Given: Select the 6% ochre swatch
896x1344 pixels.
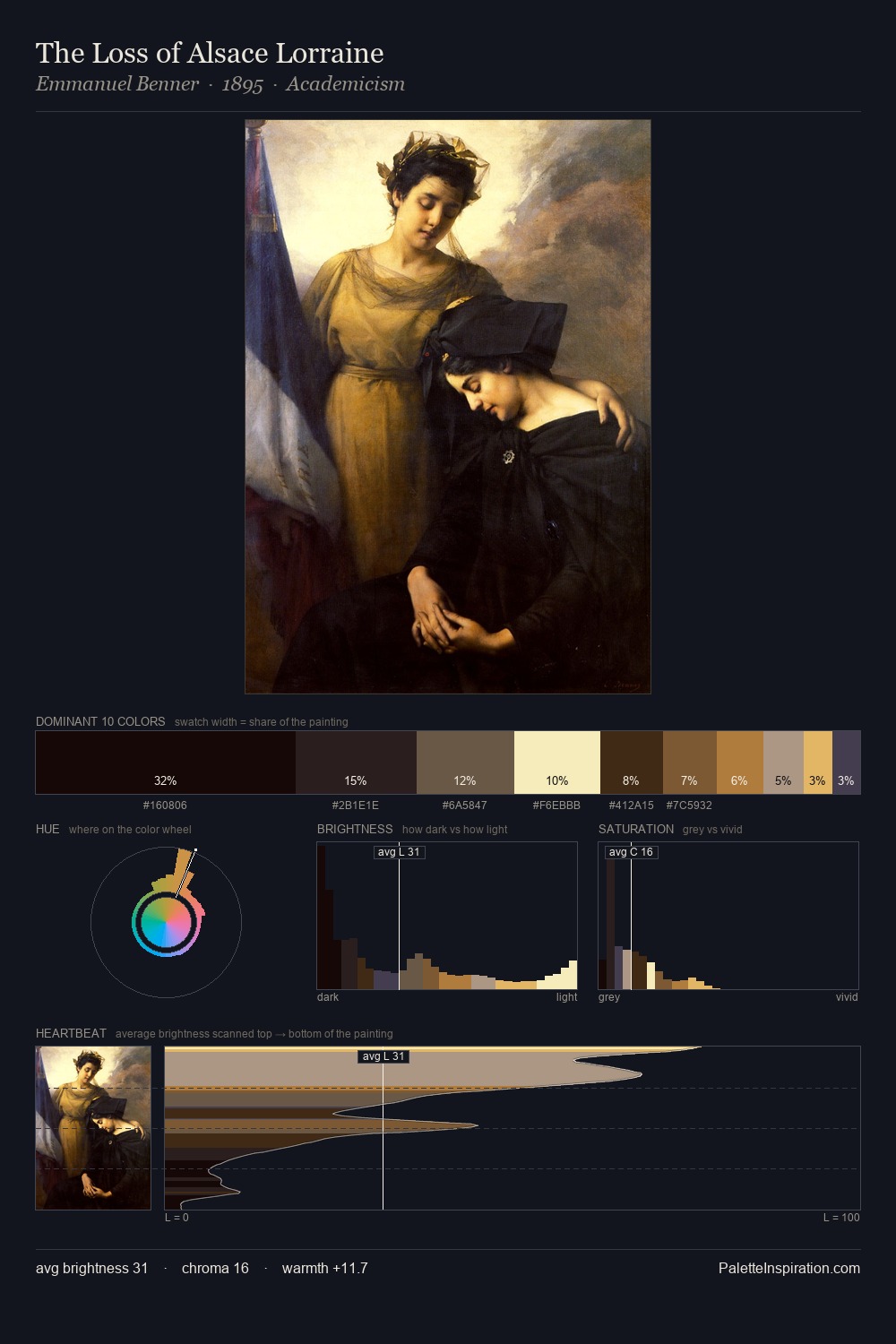Looking at the screenshot, I should tap(740, 762).
